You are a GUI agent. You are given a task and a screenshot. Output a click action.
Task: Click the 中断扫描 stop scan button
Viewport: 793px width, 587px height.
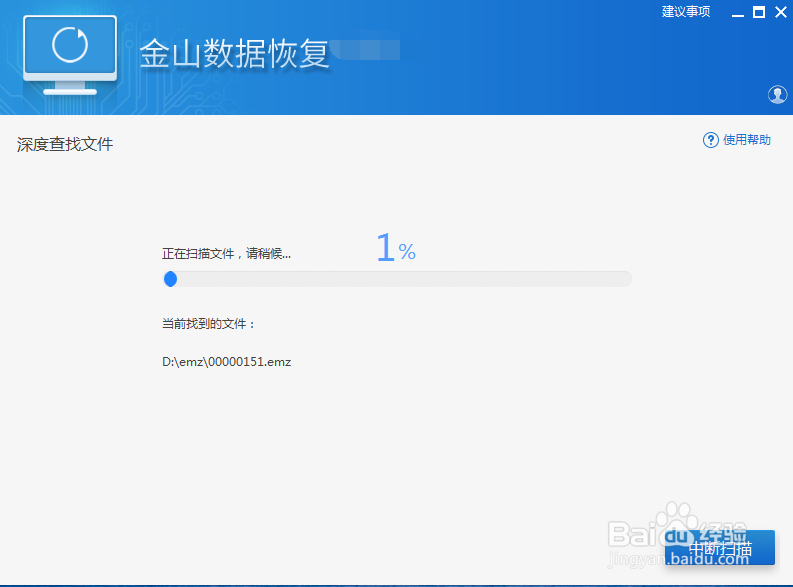[720, 548]
